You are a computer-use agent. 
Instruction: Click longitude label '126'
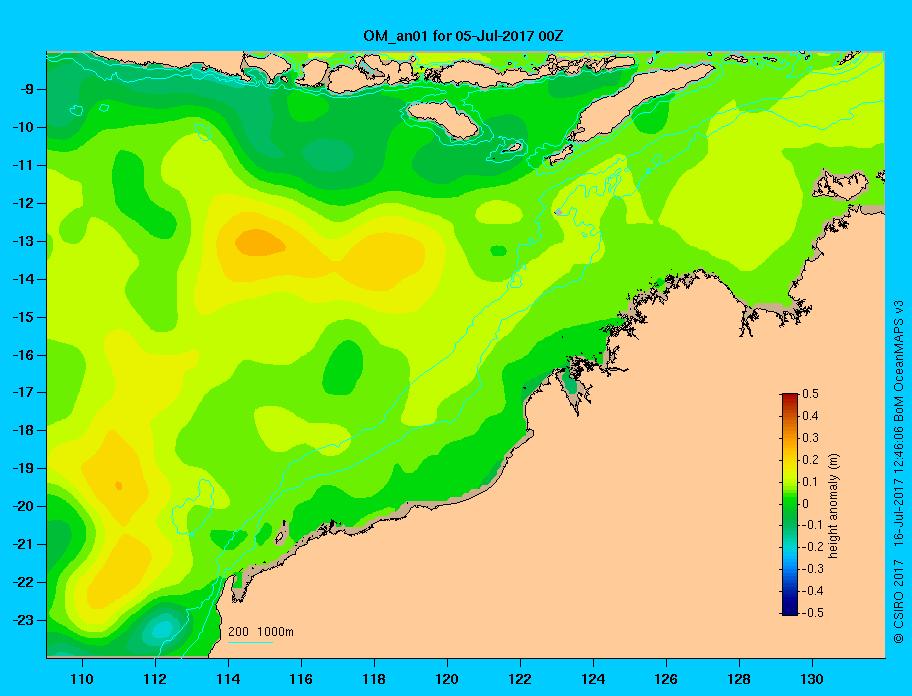pyautogui.click(x=666, y=679)
